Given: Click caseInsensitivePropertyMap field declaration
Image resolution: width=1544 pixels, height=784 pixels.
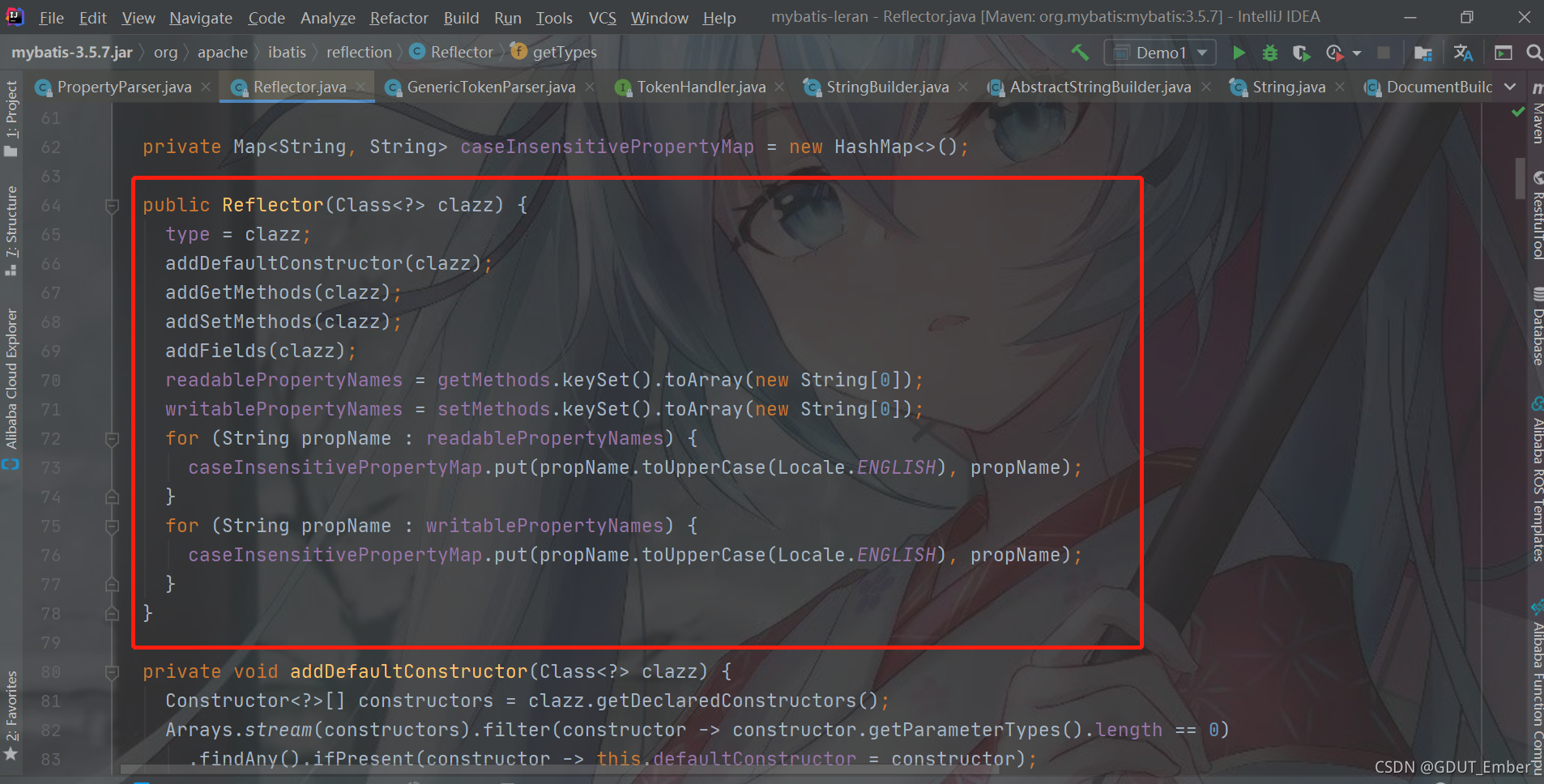Looking at the screenshot, I should point(607,147).
